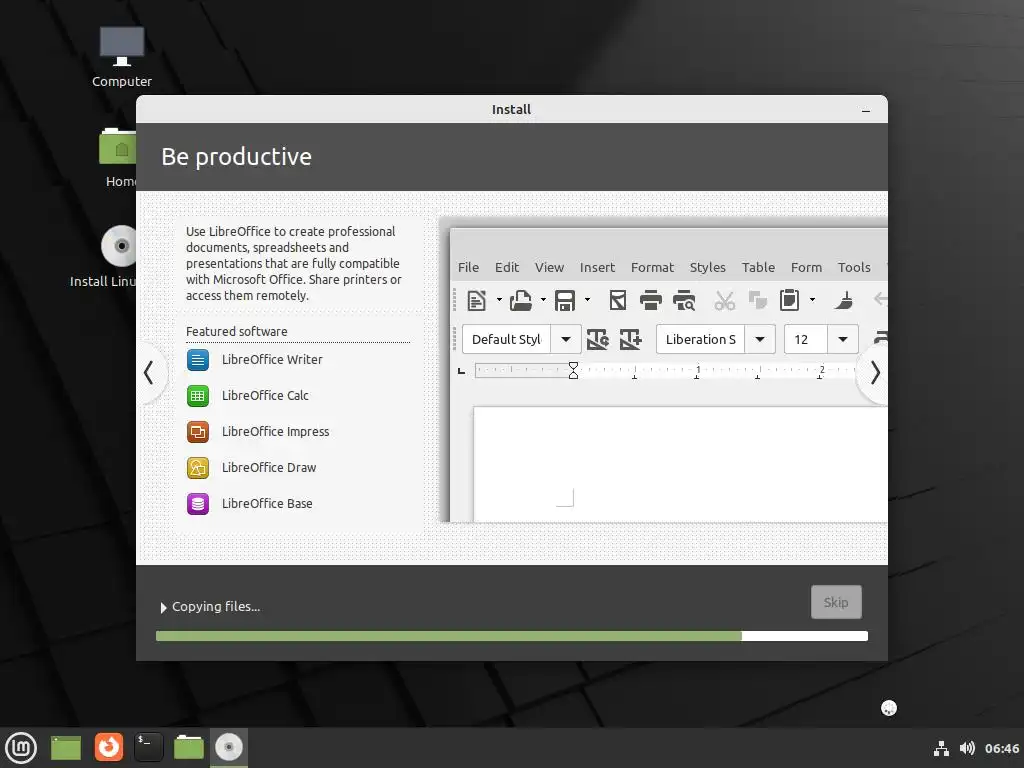
Task: Open the Files manager taskbar icon
Action: pos(189,747)
